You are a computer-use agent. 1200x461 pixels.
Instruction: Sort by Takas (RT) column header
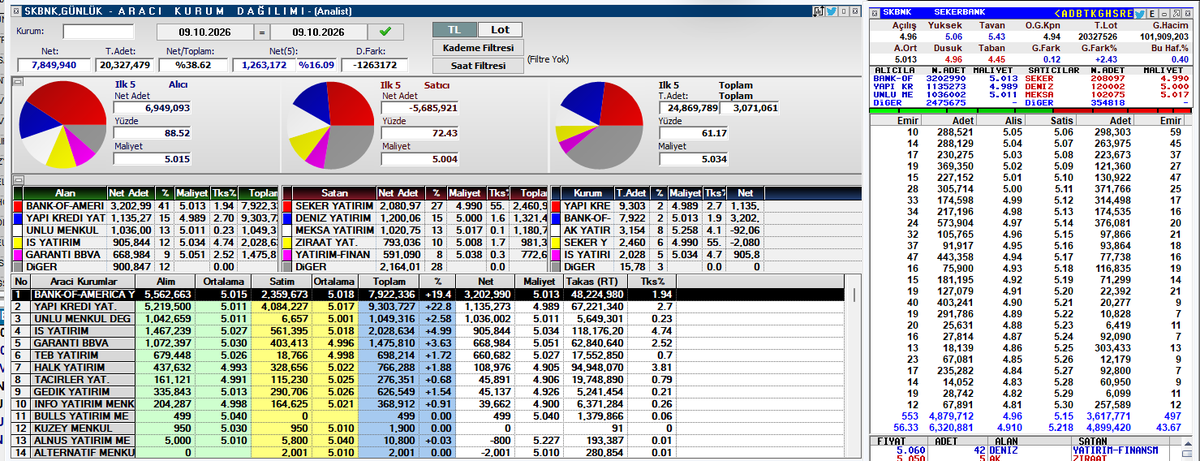tap(593, 281)
